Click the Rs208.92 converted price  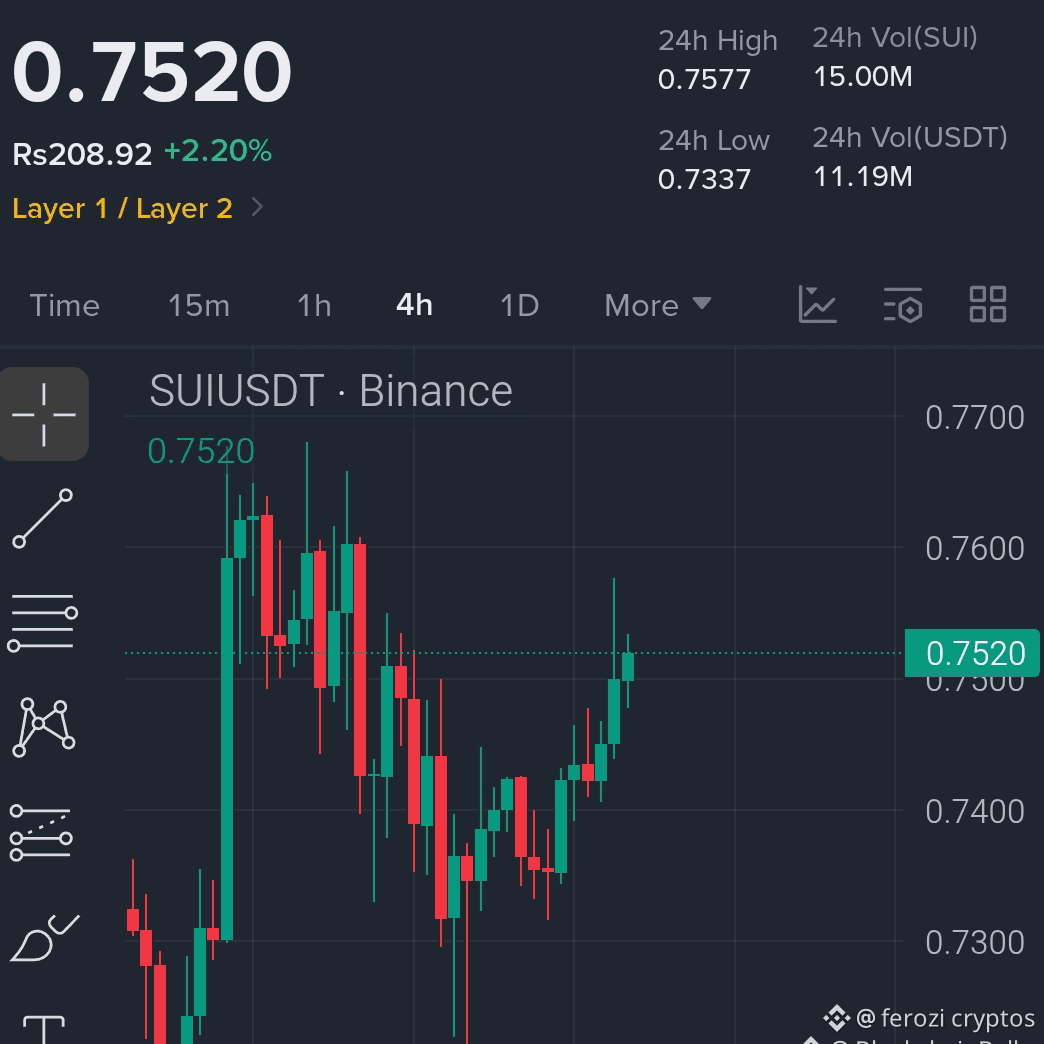click(x=82, y=154)
